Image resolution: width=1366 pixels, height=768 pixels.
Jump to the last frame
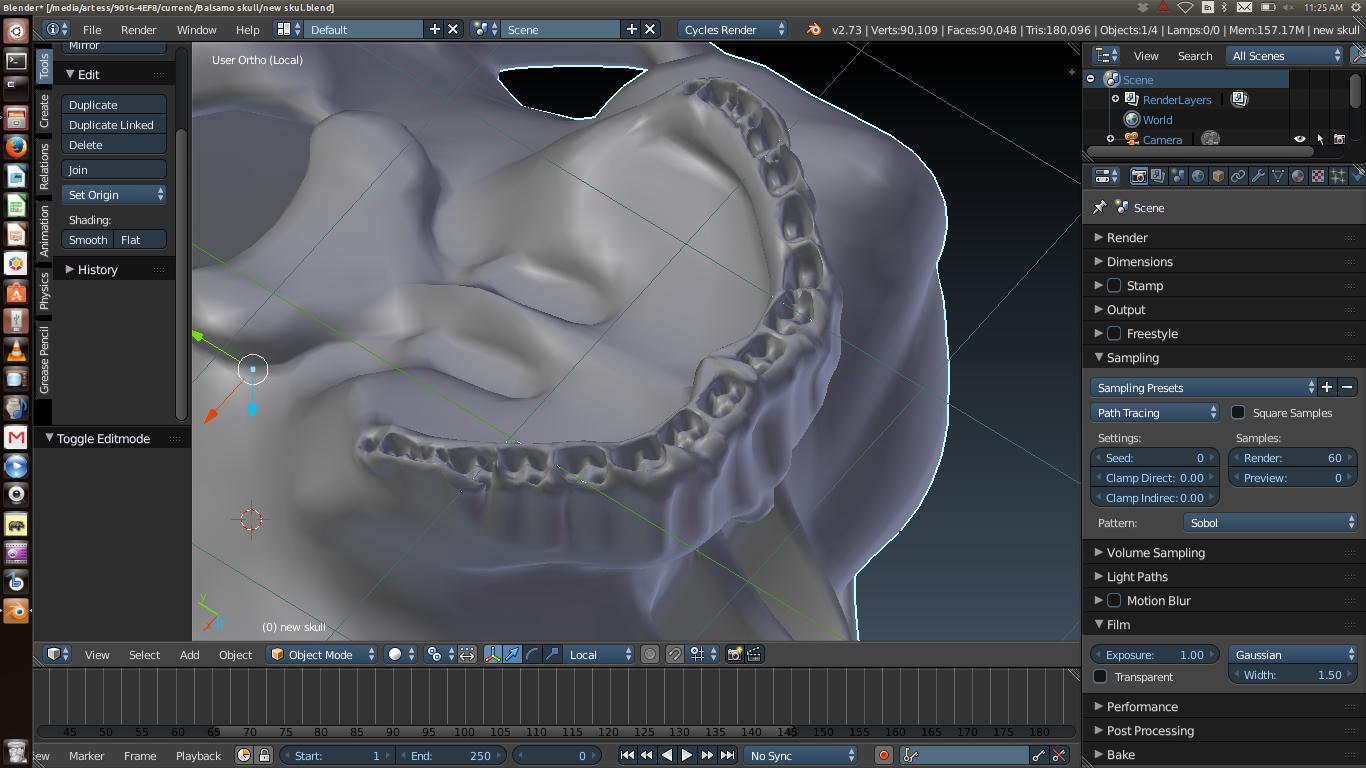pos(727,755)
